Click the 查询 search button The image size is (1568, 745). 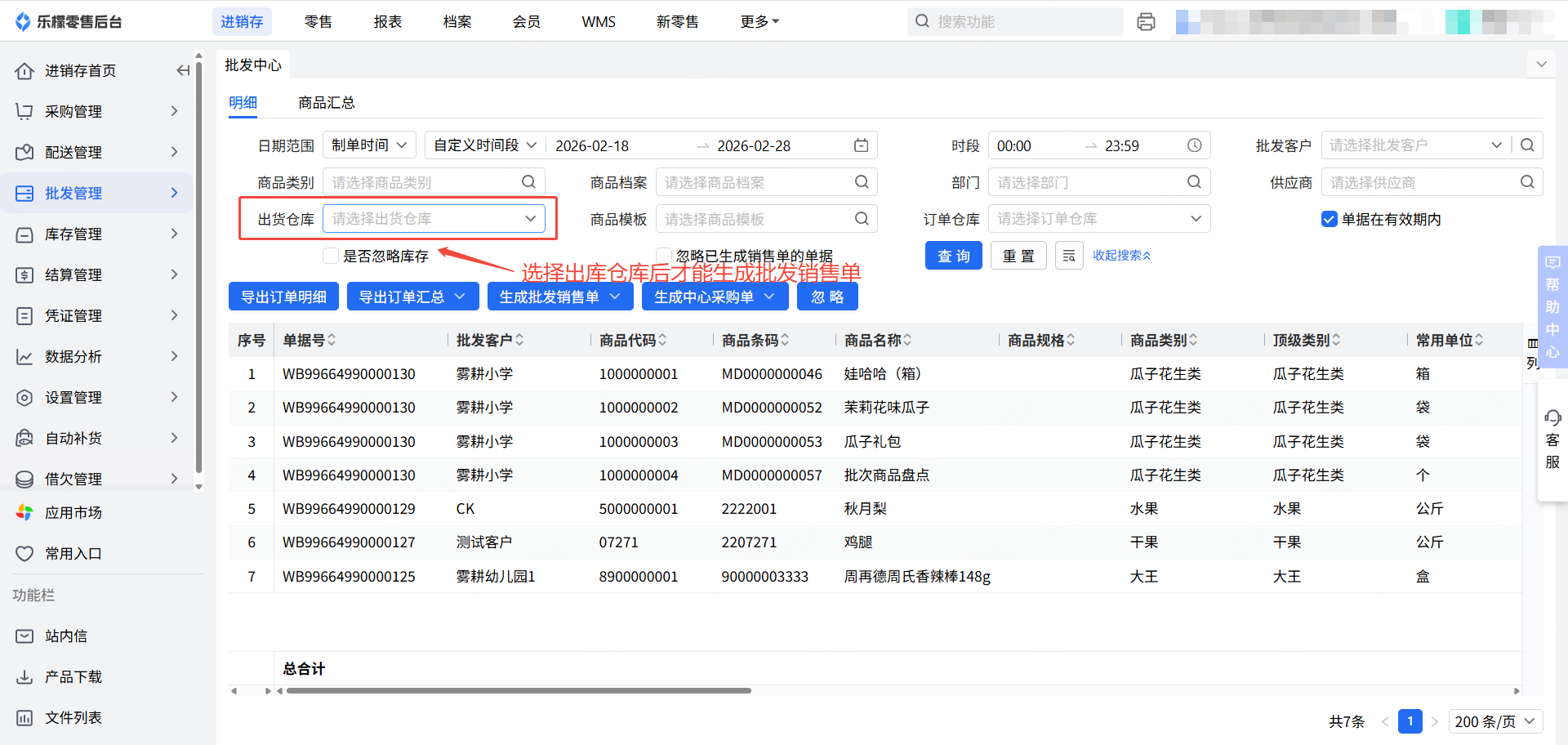click(953, 256)
